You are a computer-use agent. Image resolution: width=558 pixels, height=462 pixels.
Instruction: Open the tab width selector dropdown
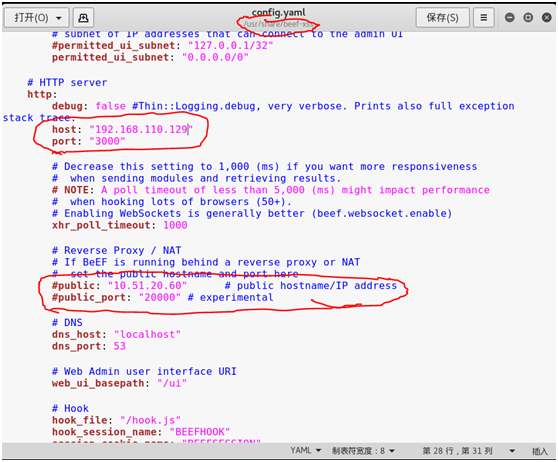coord(363,451)
